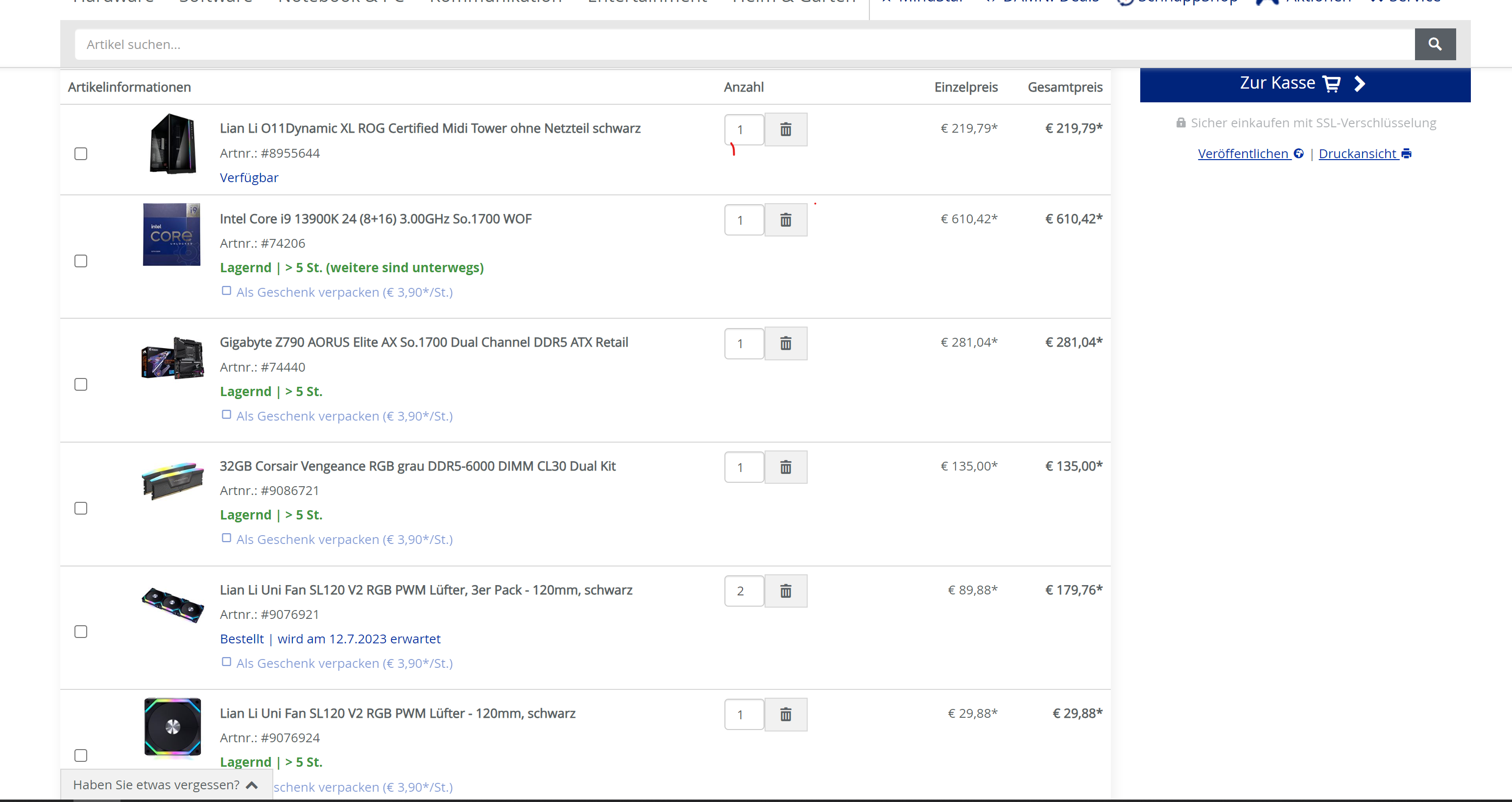
Task: Click the search magnifier button
Action: pyautogui.click(x=1435, y=44)
